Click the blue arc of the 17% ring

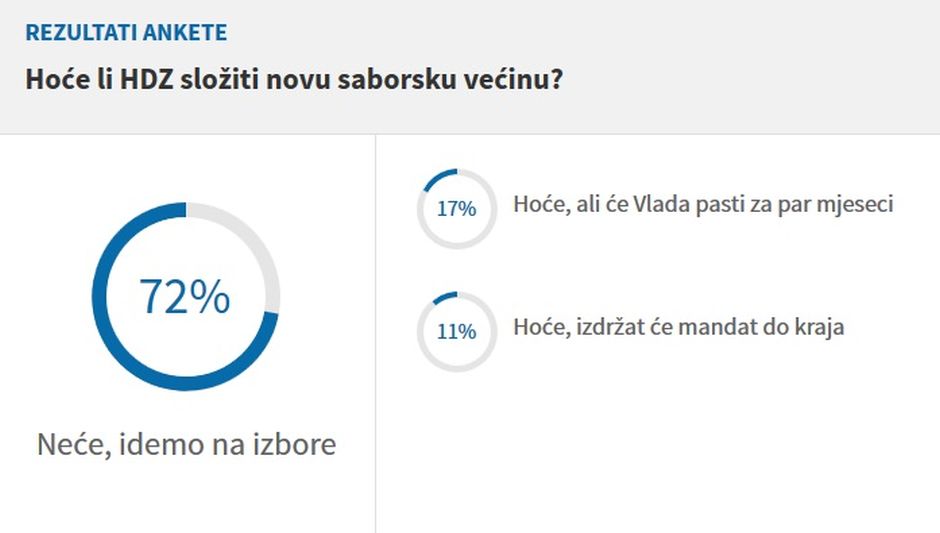(439, 176)
